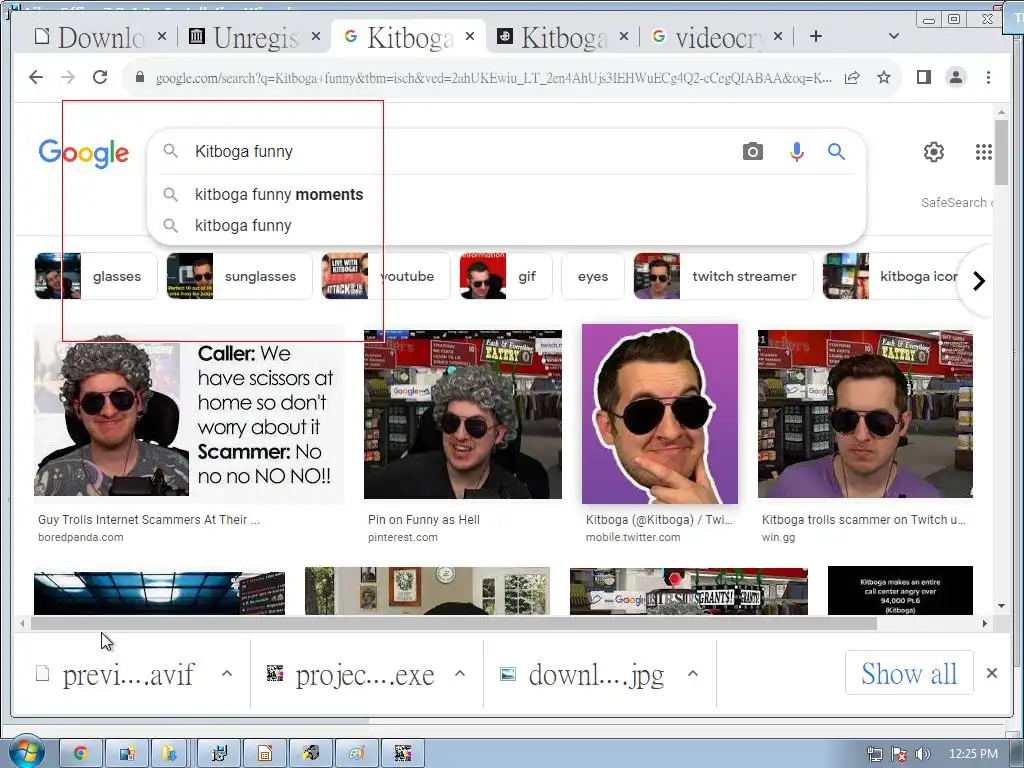The image size is (1024, 768).
Task: Filter images by glasses chip
Action: pos(96,276)
